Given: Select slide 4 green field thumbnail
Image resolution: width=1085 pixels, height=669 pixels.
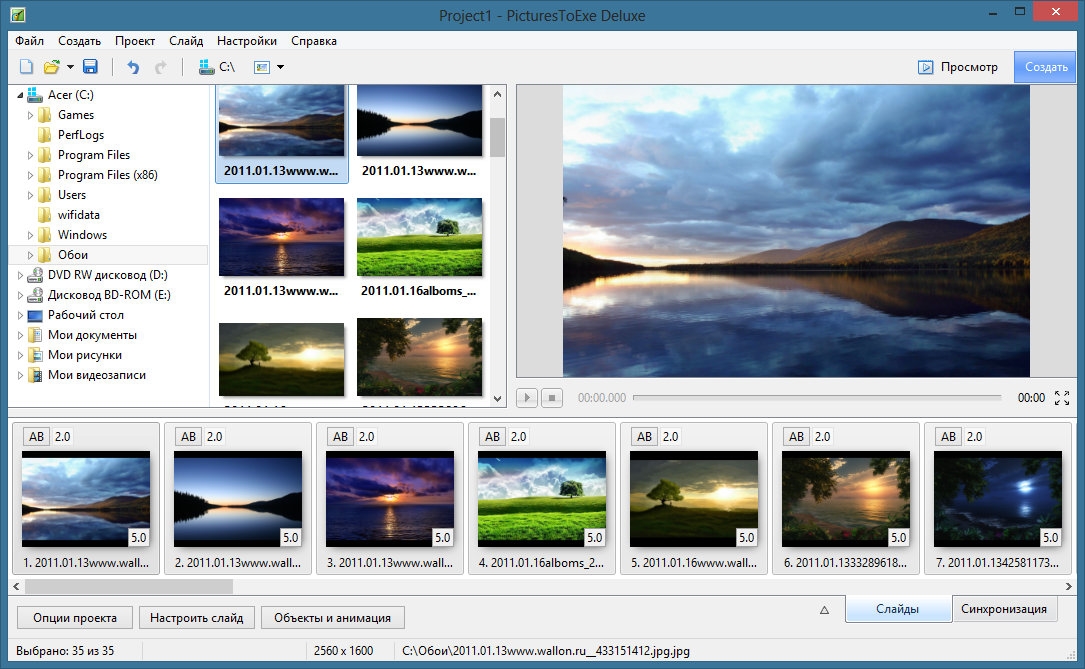Looking at the screenshot, I should [x=541, y=498].
